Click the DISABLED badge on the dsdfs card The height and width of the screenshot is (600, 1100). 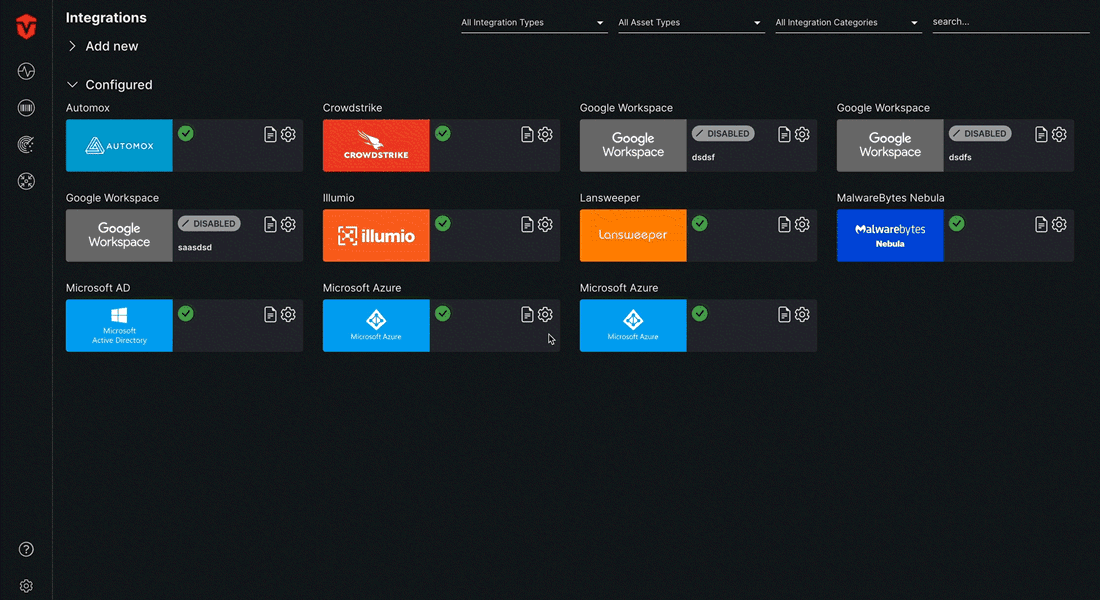tap(980, 133)
